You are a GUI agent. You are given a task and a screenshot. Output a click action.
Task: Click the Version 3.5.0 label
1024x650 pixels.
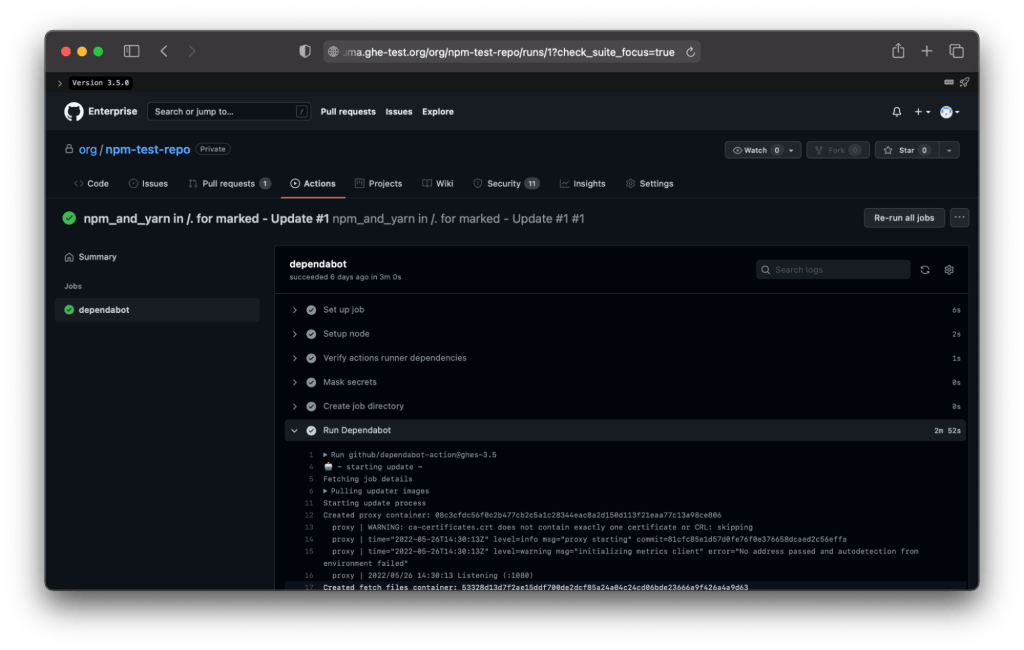point(101,83)
